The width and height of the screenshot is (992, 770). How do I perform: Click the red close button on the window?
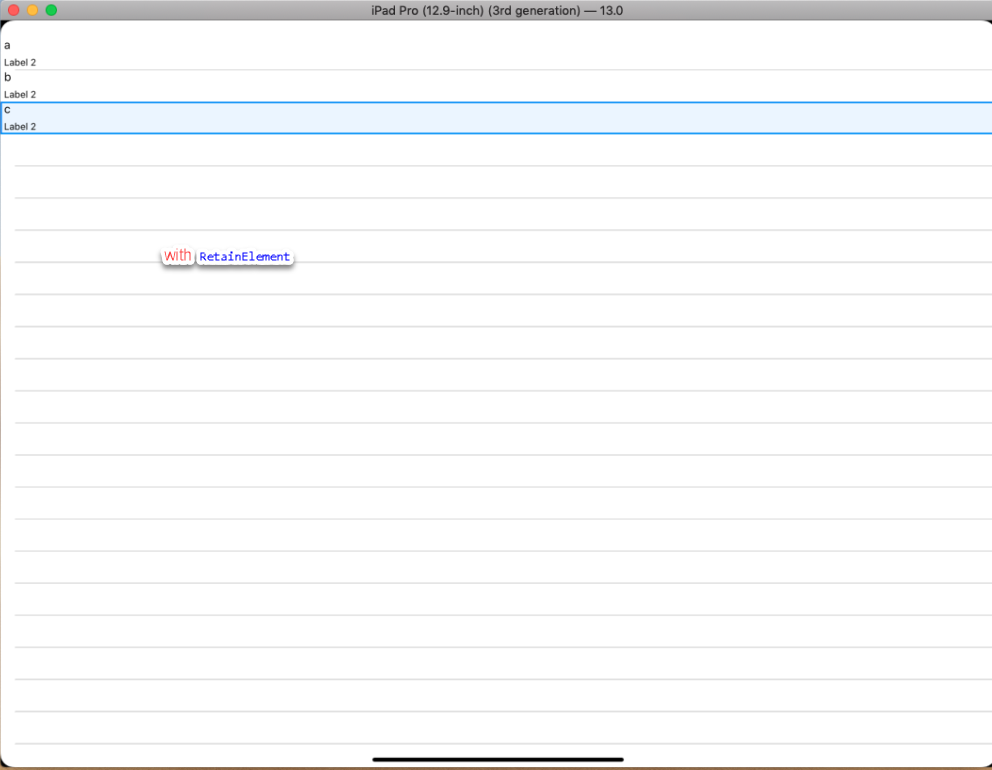click(x=12, y=10)
